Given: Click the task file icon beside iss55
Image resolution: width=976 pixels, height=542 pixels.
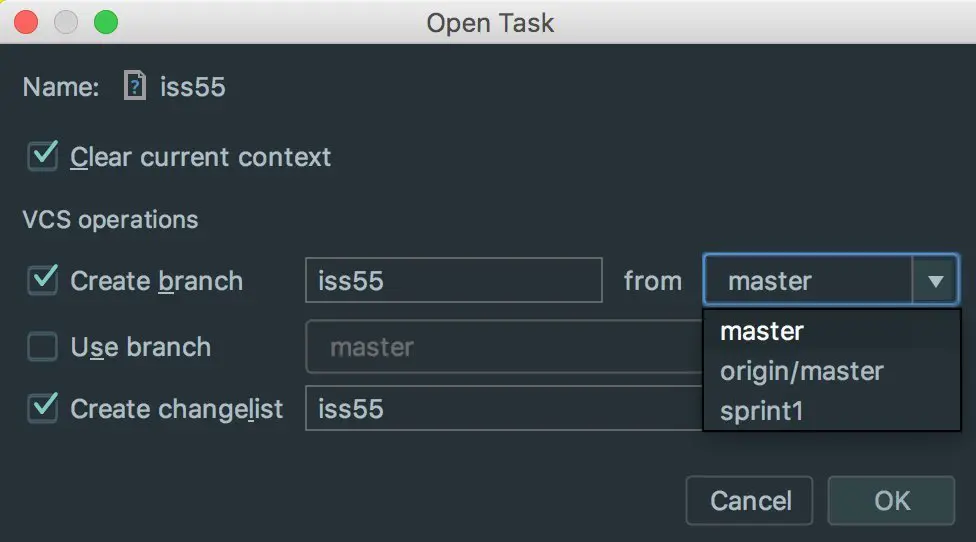Looking at the screenshot, I should [135, 86].
